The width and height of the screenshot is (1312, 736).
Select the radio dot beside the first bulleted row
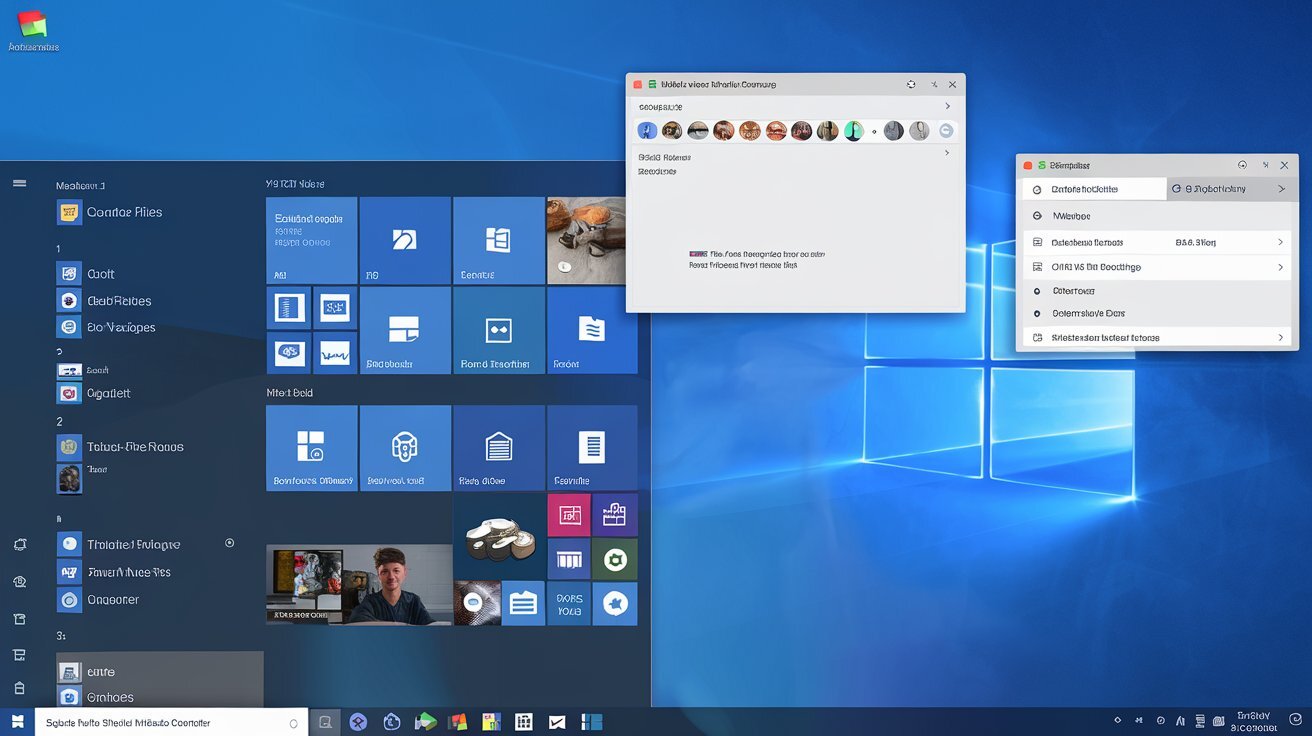pyautogui.click(x=1037, y=291)
